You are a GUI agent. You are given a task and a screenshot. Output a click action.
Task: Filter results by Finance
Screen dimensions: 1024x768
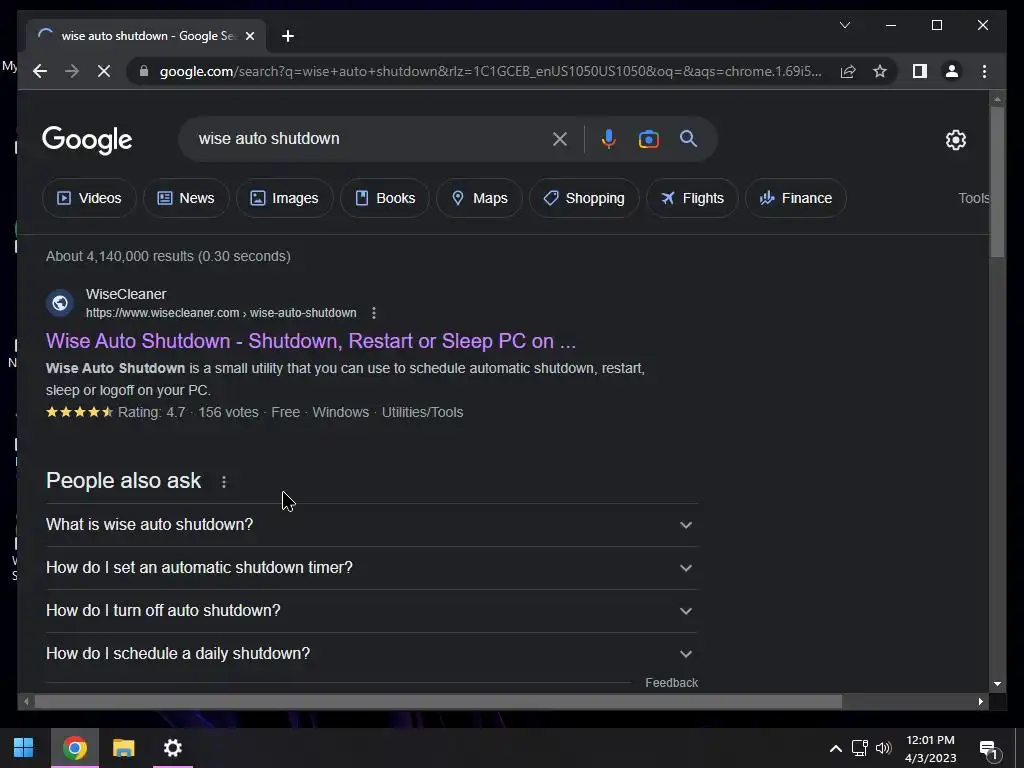coord(795,198)
